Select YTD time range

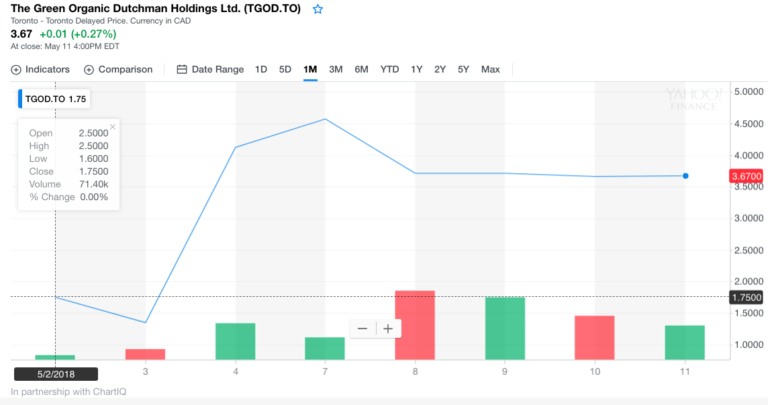[x=389, y=70]
